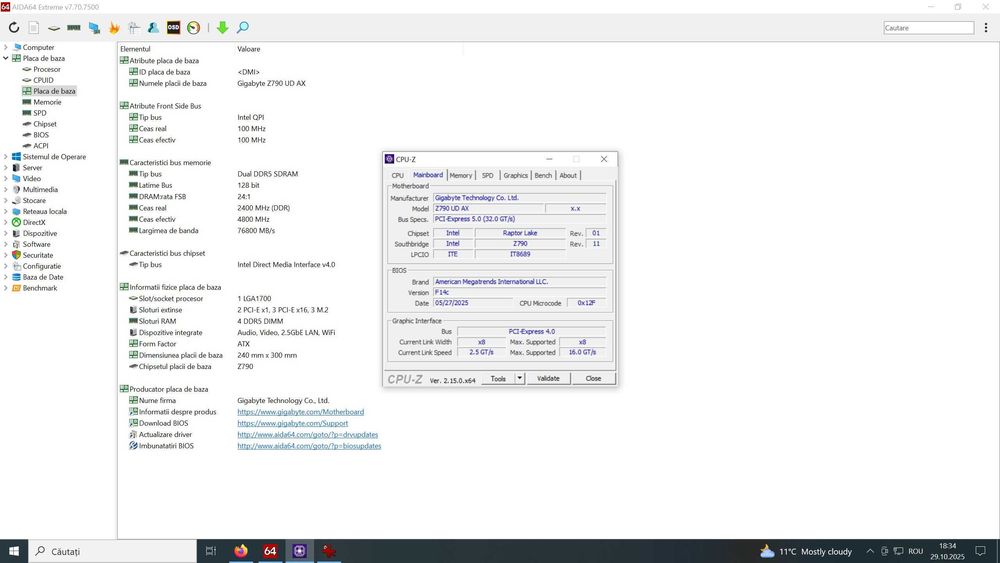
Task: Expand the Computer tree node
Action: tap(6, 47)
